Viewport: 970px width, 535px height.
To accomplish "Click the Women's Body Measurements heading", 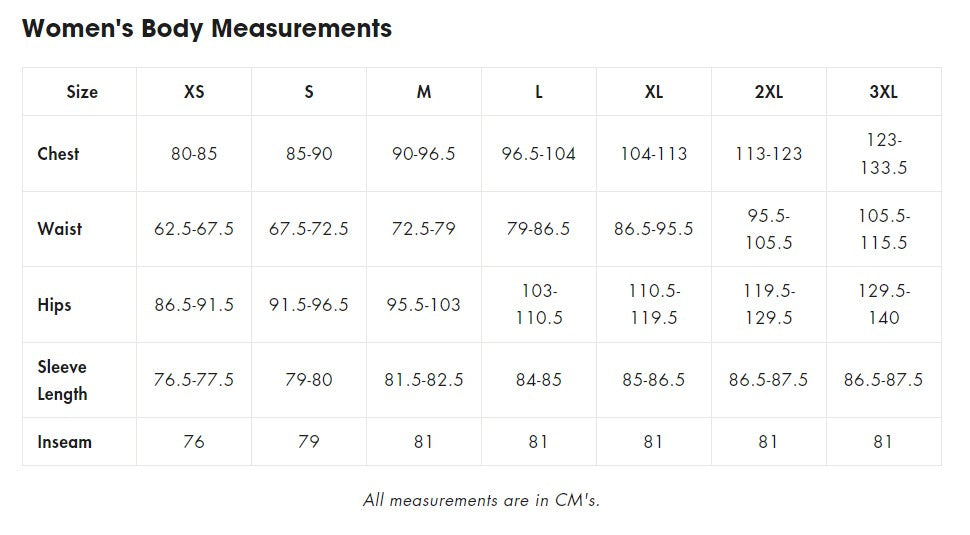I will click(x=207, y=29).
